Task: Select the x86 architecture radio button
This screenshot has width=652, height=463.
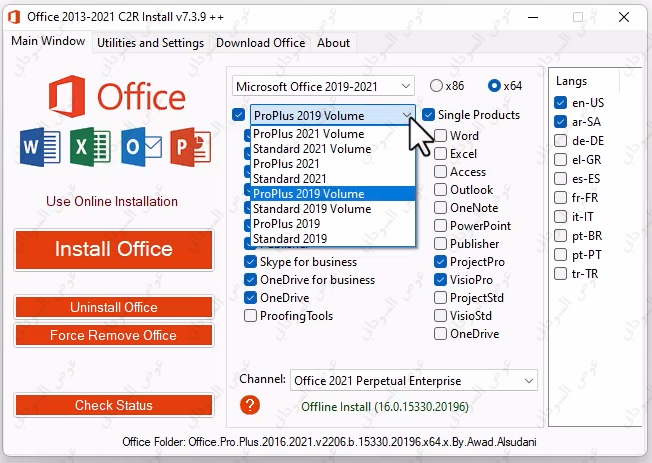Action: [x=436, y=86]
